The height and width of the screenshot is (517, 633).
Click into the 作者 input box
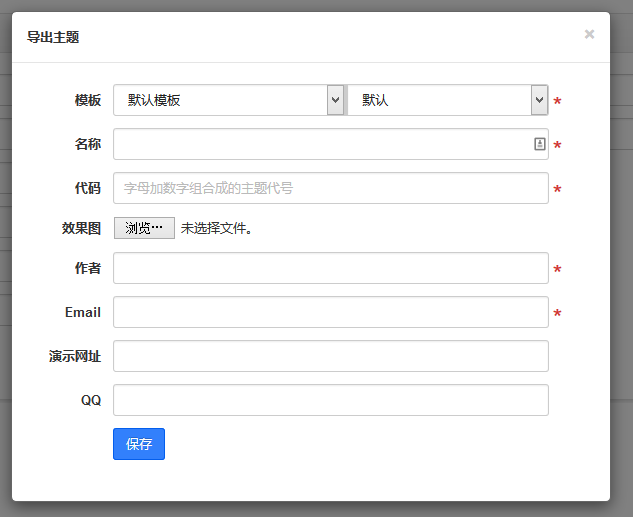coord(330,268)
